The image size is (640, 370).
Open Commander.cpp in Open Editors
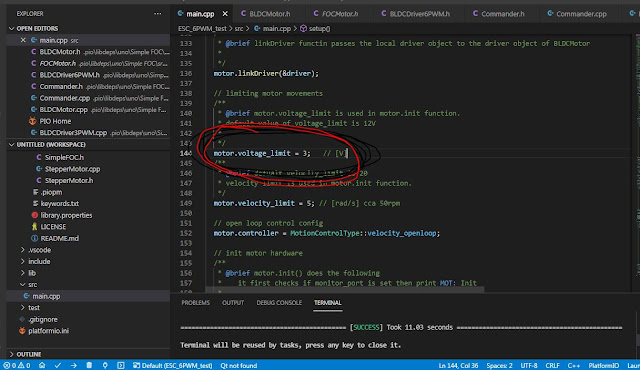tap(99, 98)
